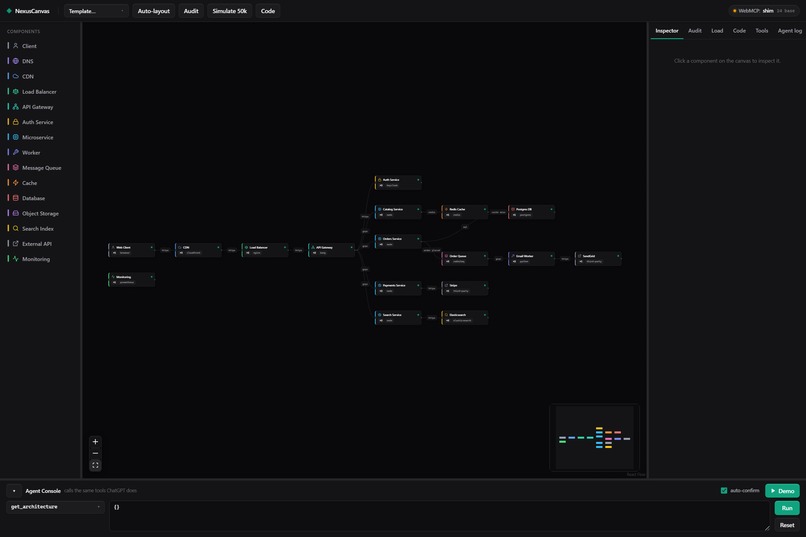Choose the Worker wrench icon
This screenshot has width=806, height=537.
point(15,152)
